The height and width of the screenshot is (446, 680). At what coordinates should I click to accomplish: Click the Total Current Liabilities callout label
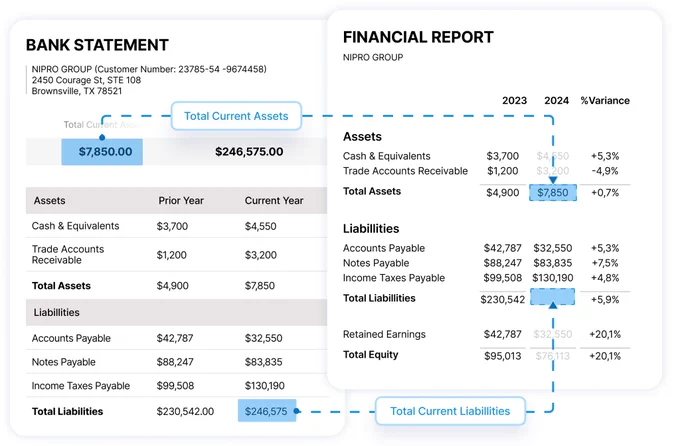tap(450, 411)
